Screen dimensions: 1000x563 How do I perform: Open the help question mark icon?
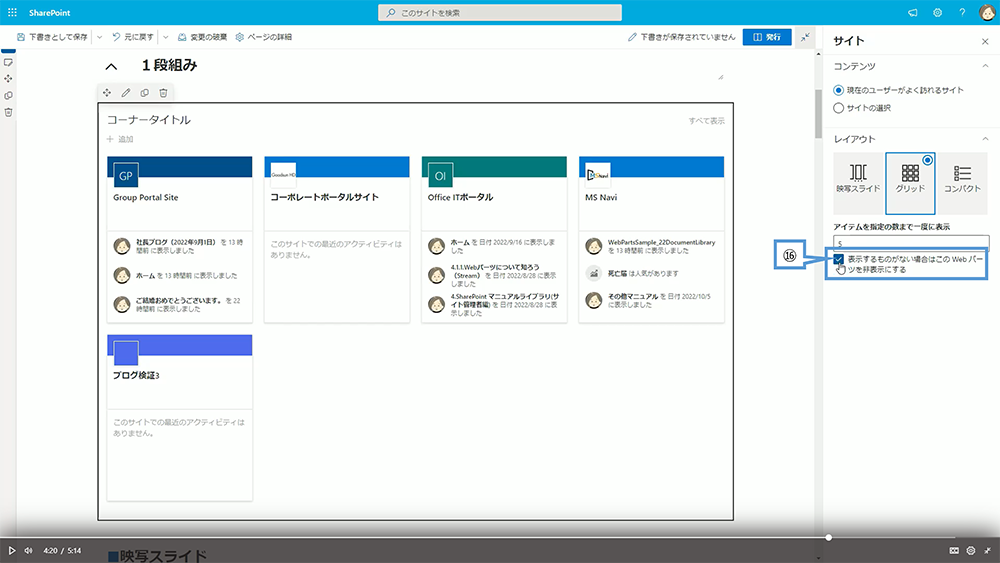962,13
